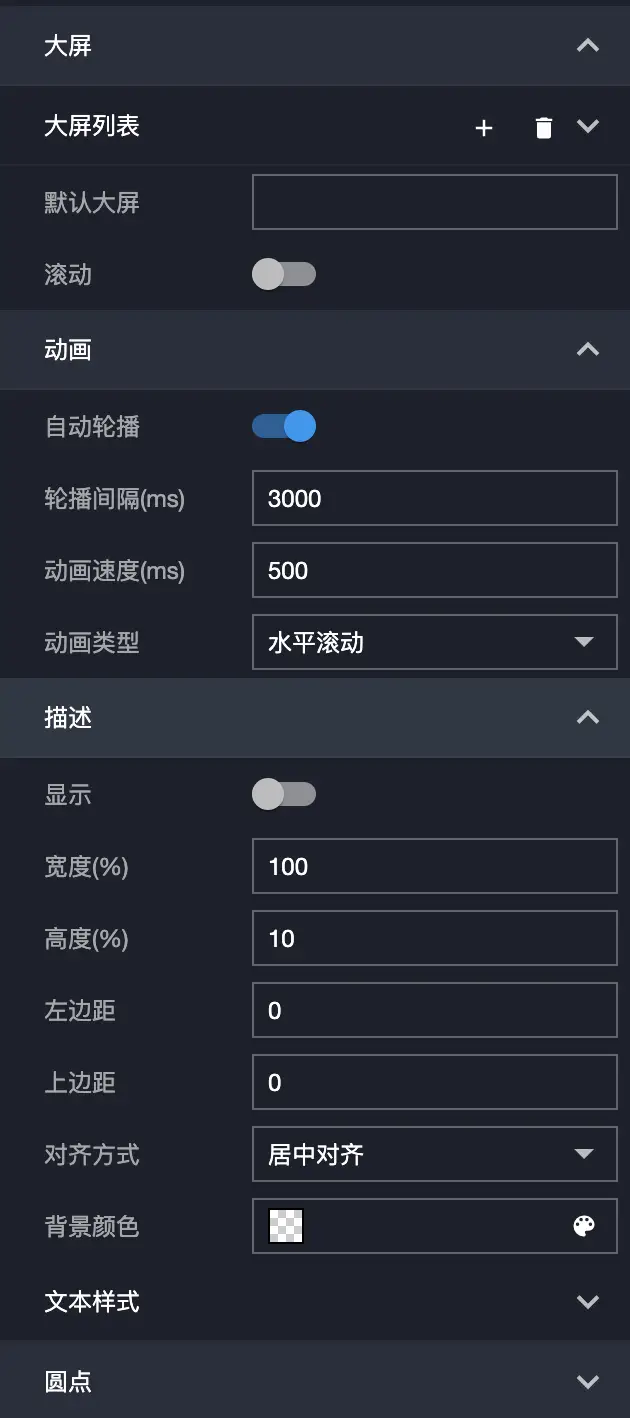Open the 动画类型 dropdown

434,643
